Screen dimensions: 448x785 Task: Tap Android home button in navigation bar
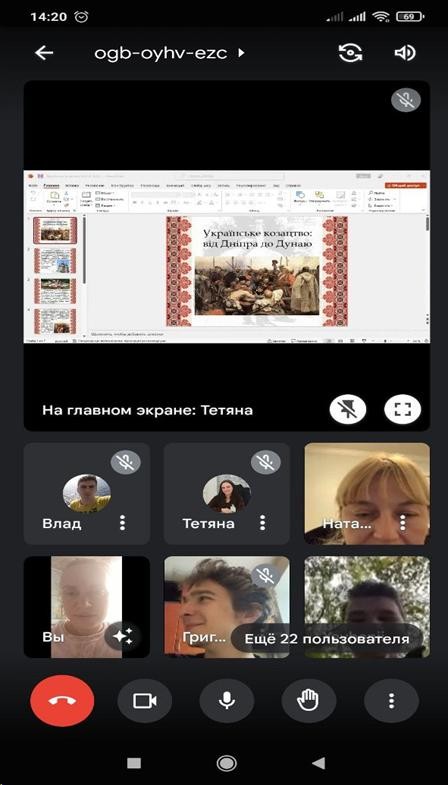(227, 763)
